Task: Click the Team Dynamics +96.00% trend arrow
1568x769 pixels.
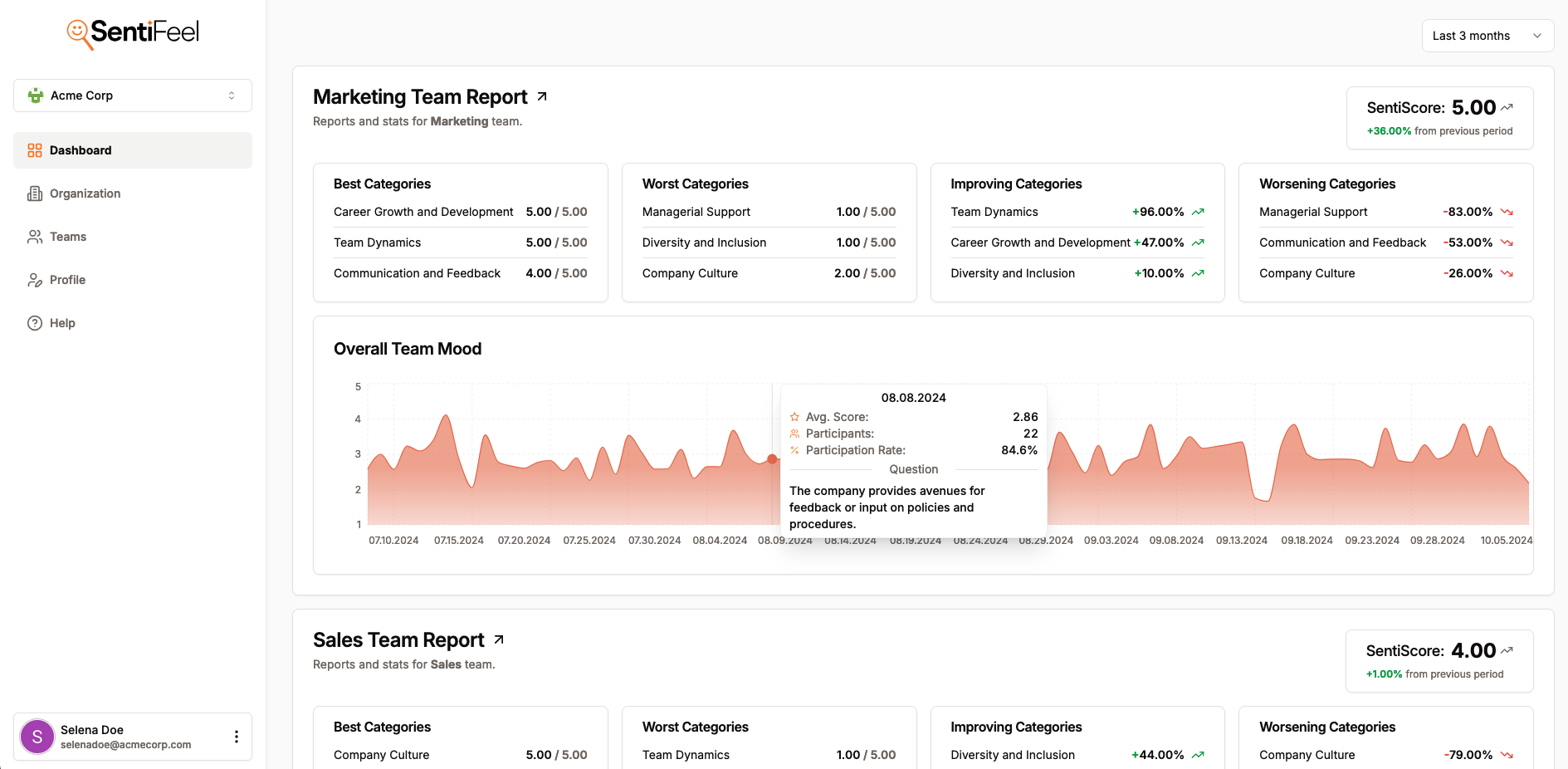Action: pyautogui.click(x=1196, y=212)
